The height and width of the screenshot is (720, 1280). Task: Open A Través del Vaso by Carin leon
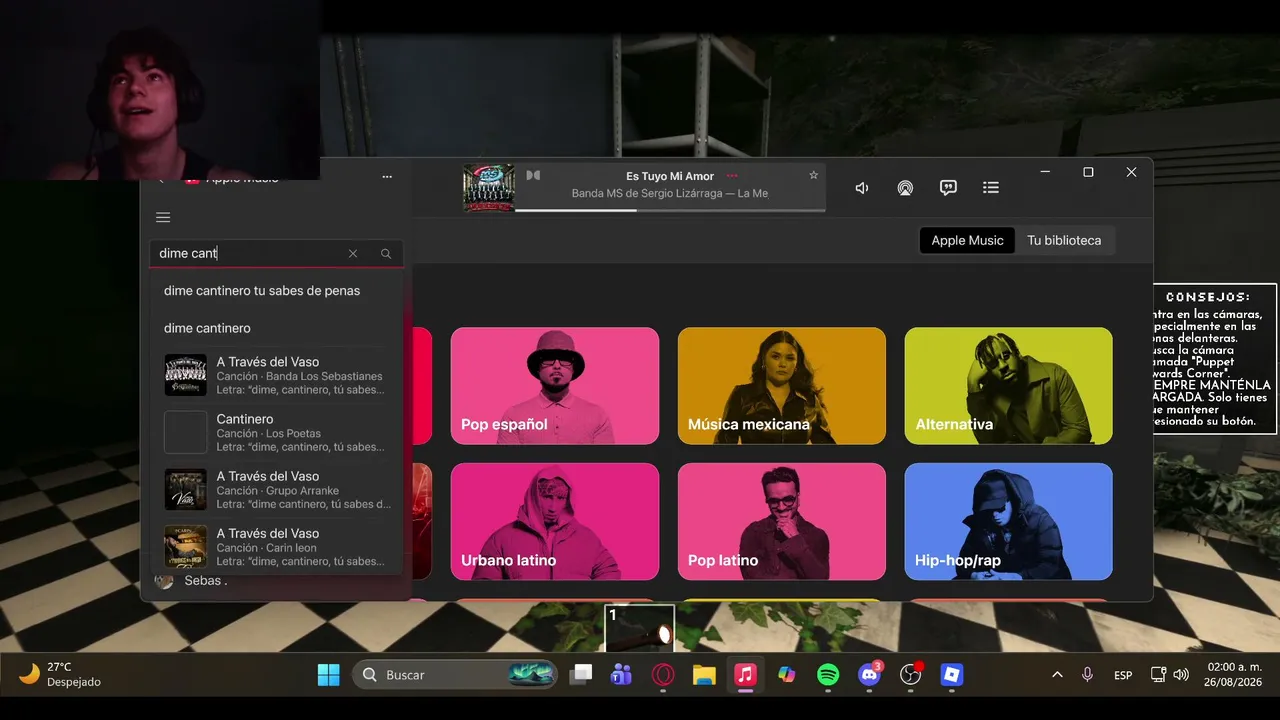(276, 546)
